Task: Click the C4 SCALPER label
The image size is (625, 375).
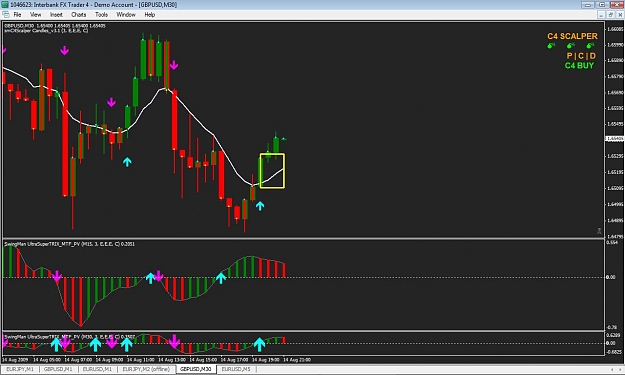Action: 572,36
